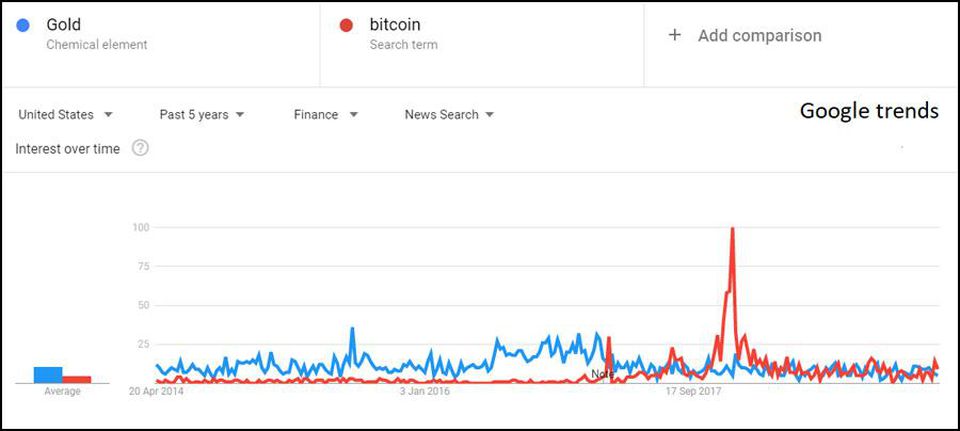Click the Add comparison text
This screenshot has width=960, height=431.
(759, 35)
